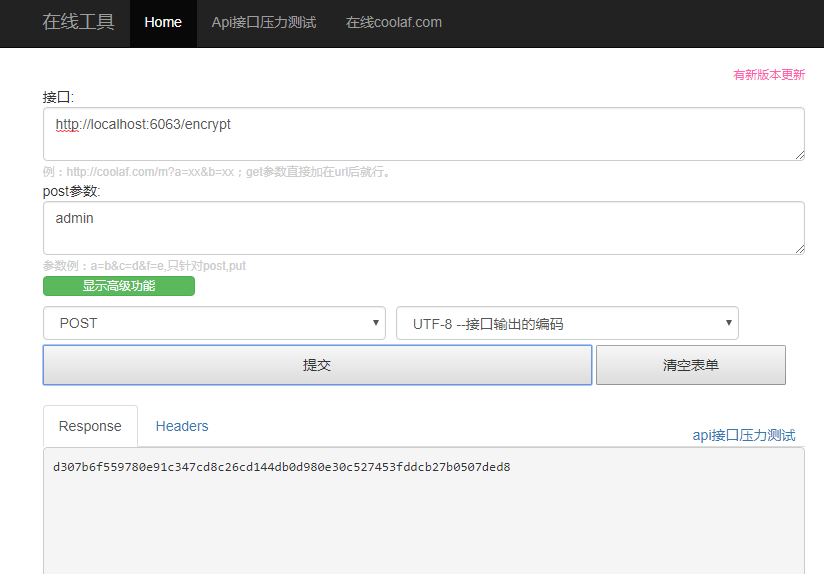Go to Api接口压力测试 in navbar
The height and width of the screenshot is (574, 824).
[x=264, y=23]
